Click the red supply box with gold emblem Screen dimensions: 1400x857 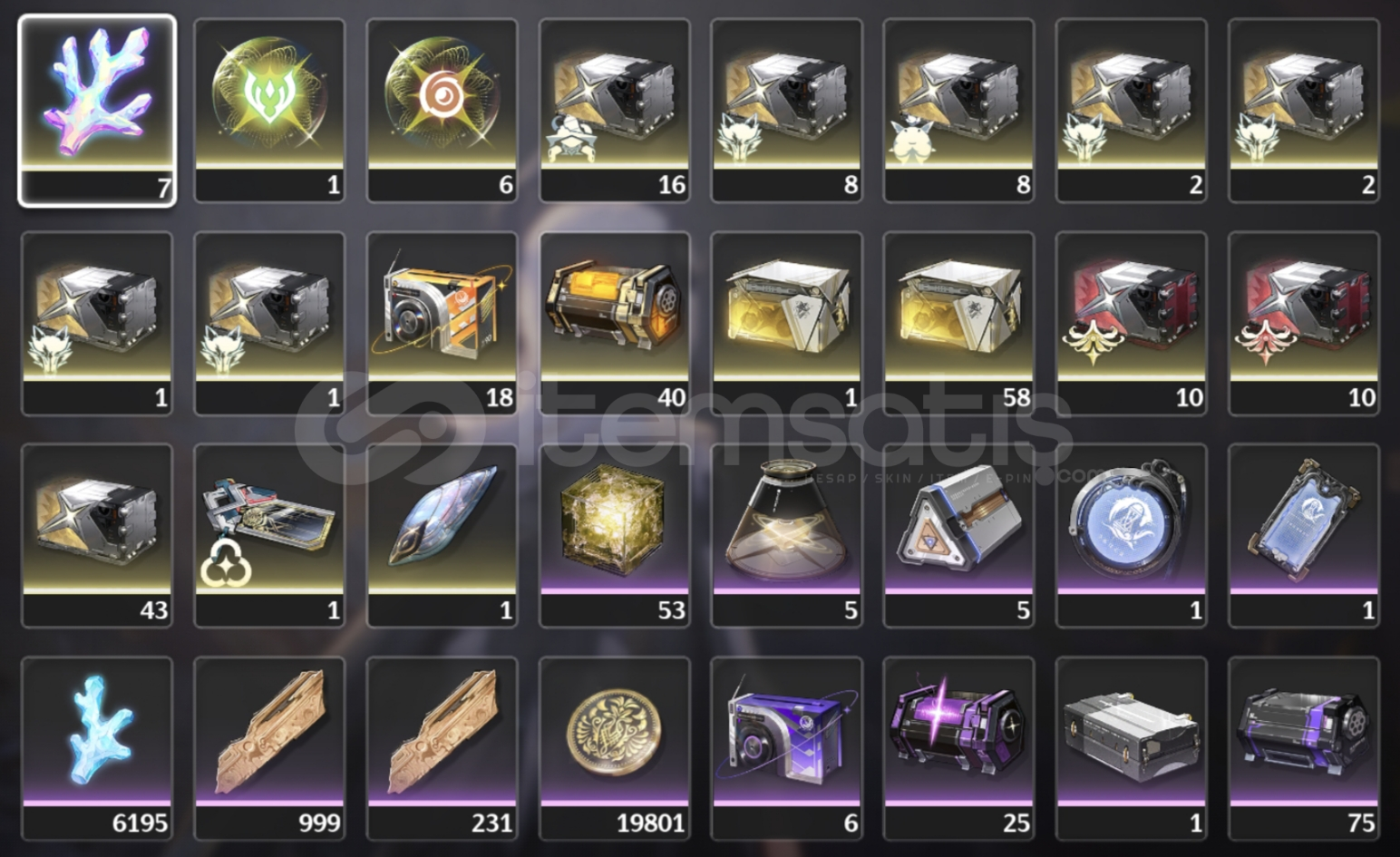[x=1132, y=324]
